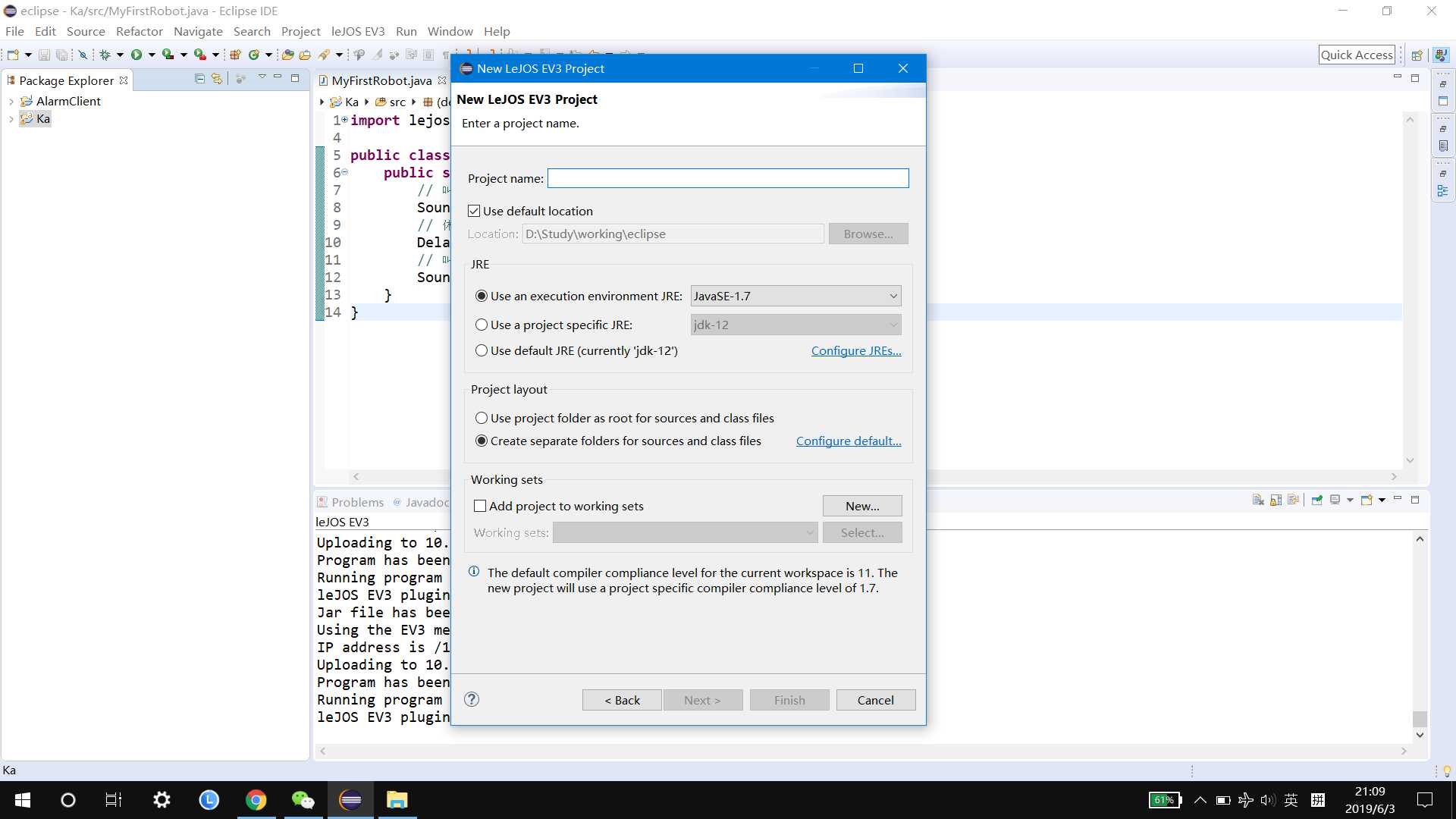Open the Open Console dropdown arrow
Screen dimensions: 1456x819
[1382, 500]
